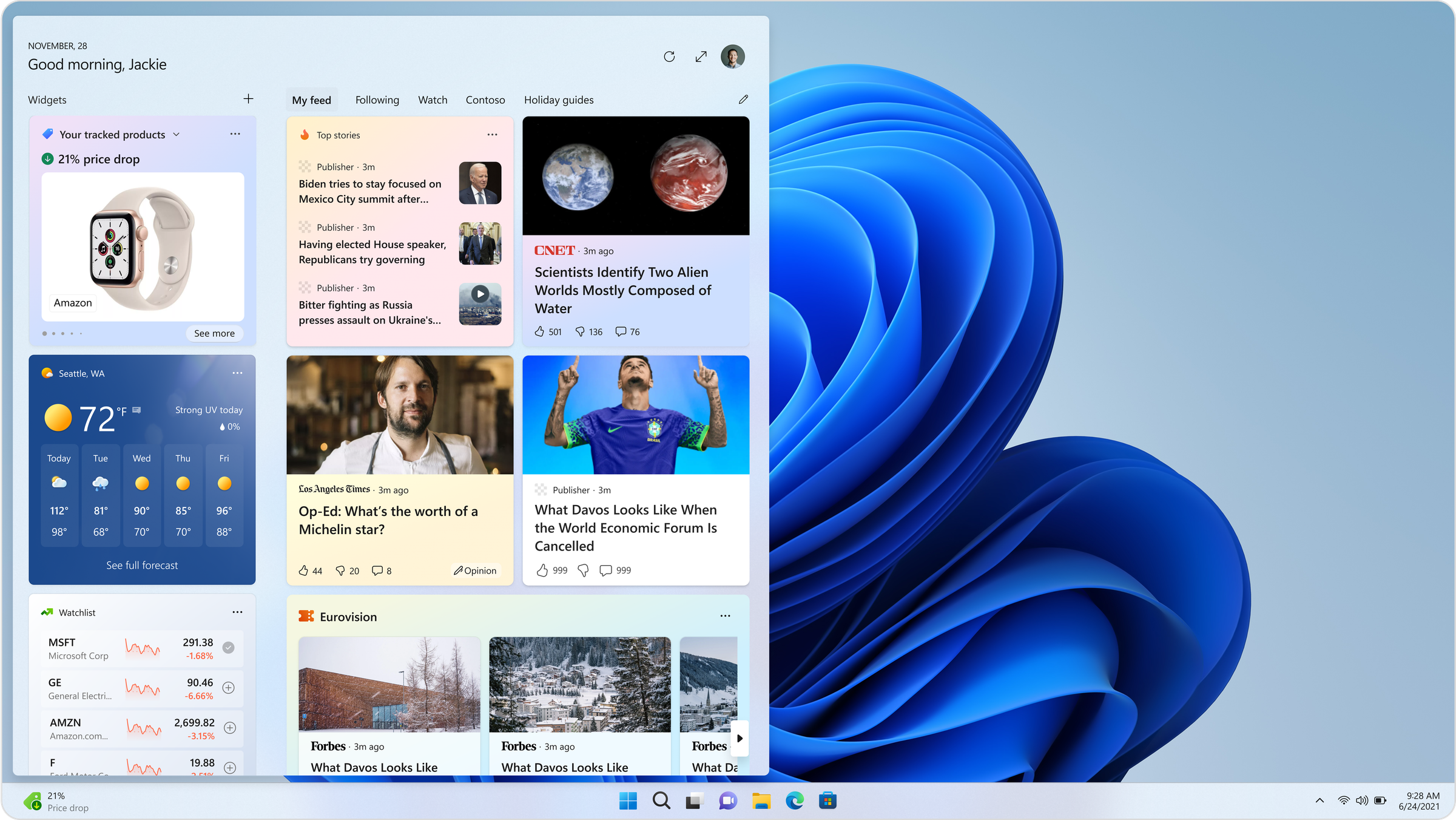
Task: Launch Microsoft Edge from taskbar
Action: point(795,801)
